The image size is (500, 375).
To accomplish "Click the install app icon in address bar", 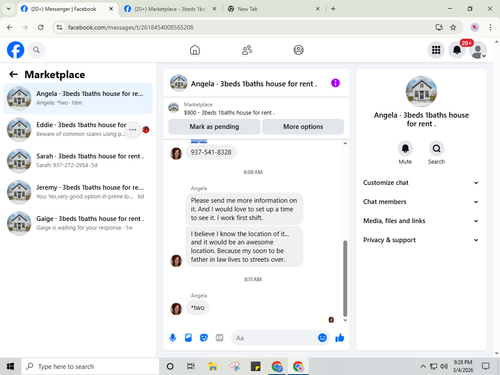I will tap(439, 27).
